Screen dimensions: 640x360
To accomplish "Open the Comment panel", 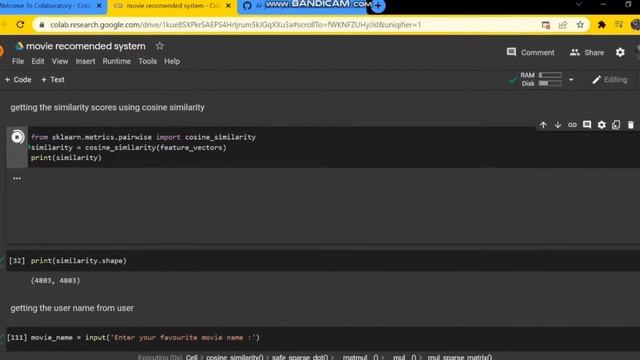I will tap(531, 52).
